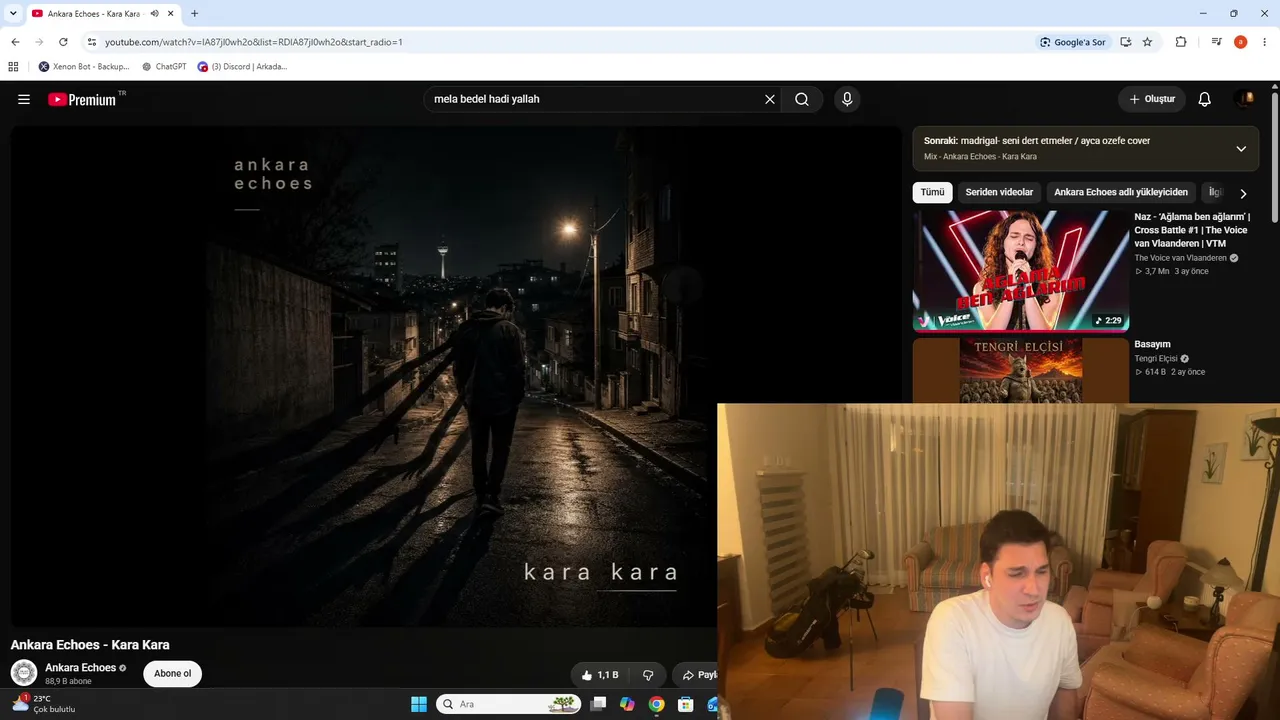Run search with the magnifier button
1280x720 pixels.
[802, 99]
